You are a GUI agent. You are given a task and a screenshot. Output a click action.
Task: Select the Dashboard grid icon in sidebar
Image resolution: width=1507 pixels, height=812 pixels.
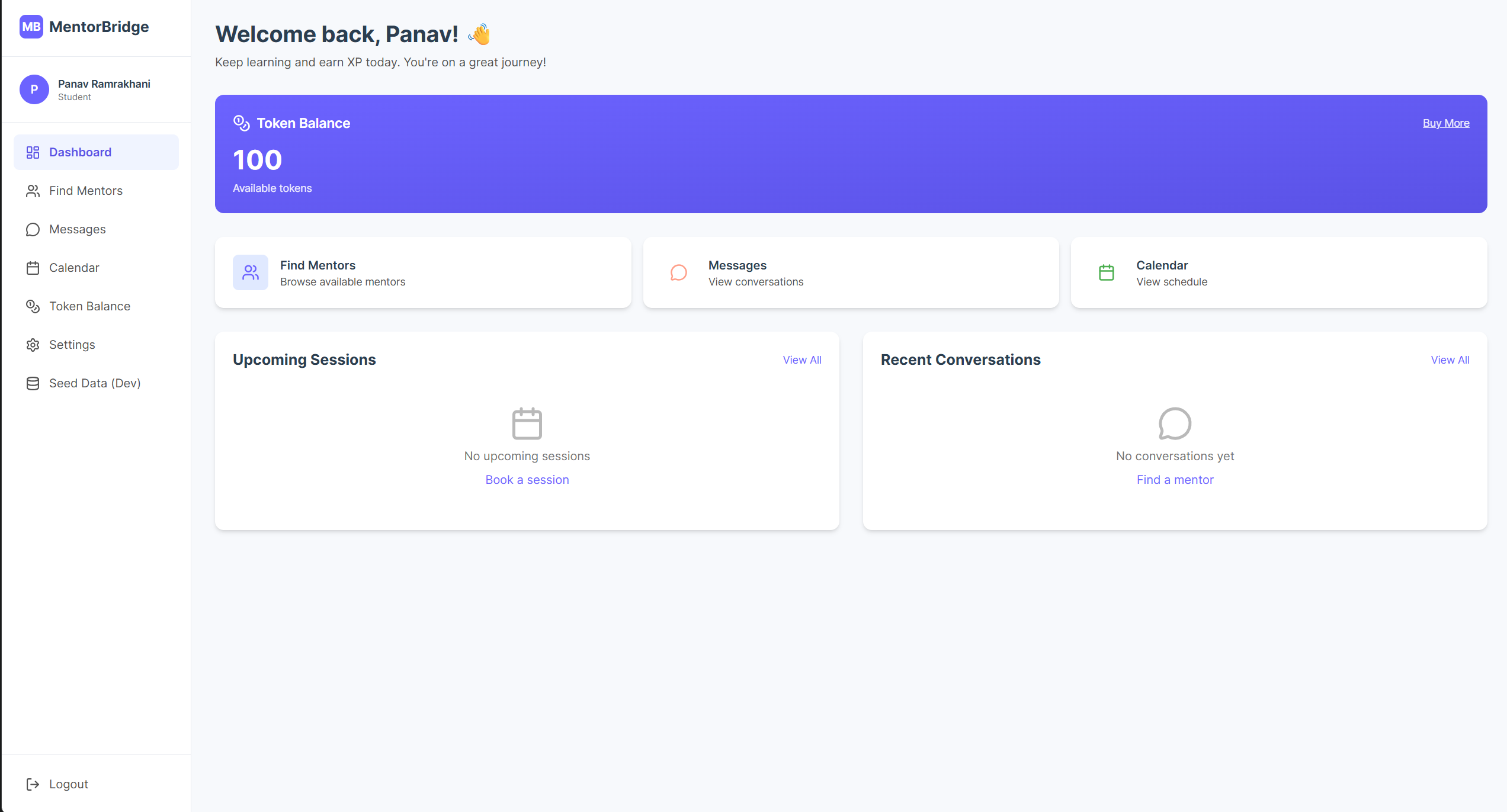[33, 152]
